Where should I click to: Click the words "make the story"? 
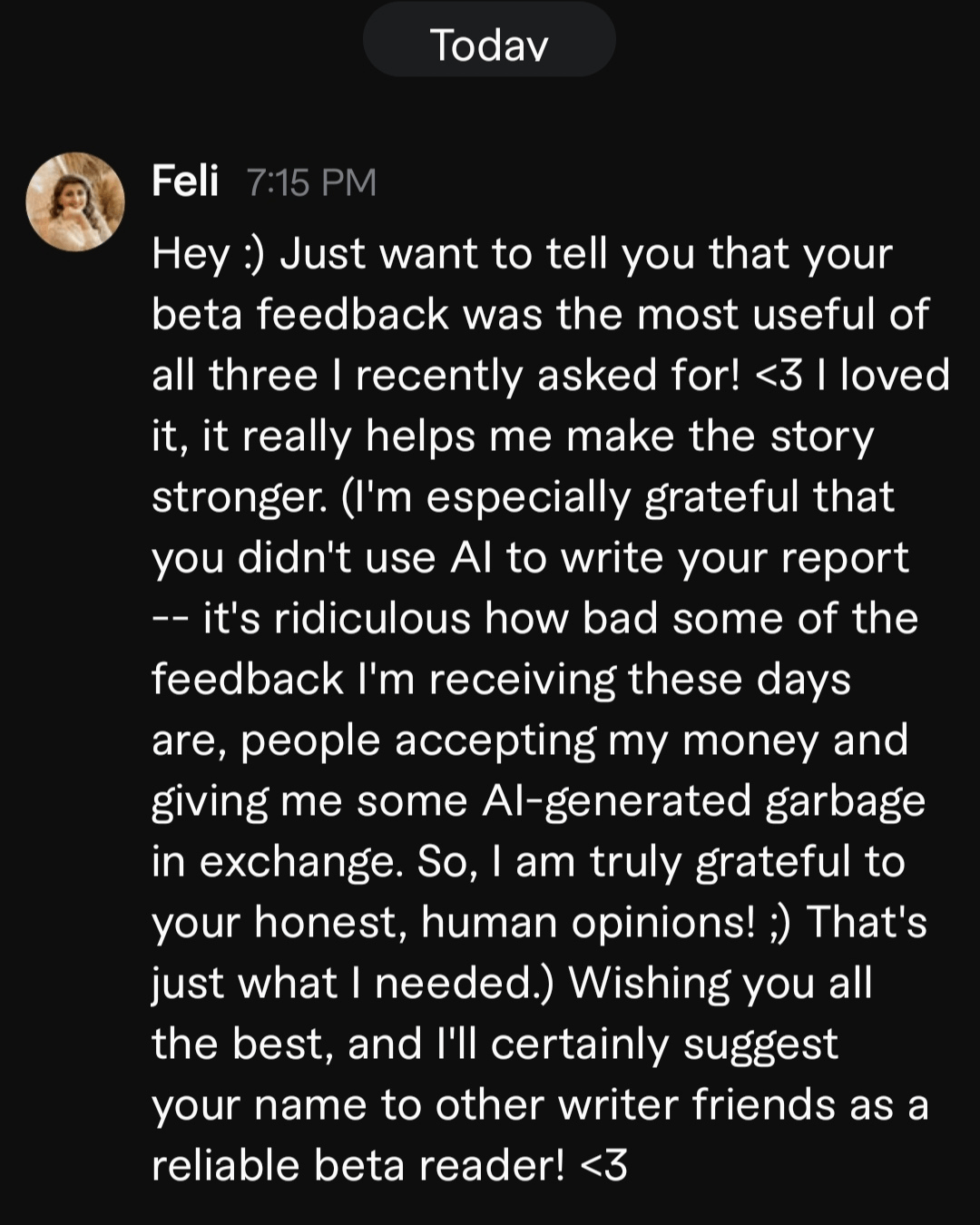(720, 436)
